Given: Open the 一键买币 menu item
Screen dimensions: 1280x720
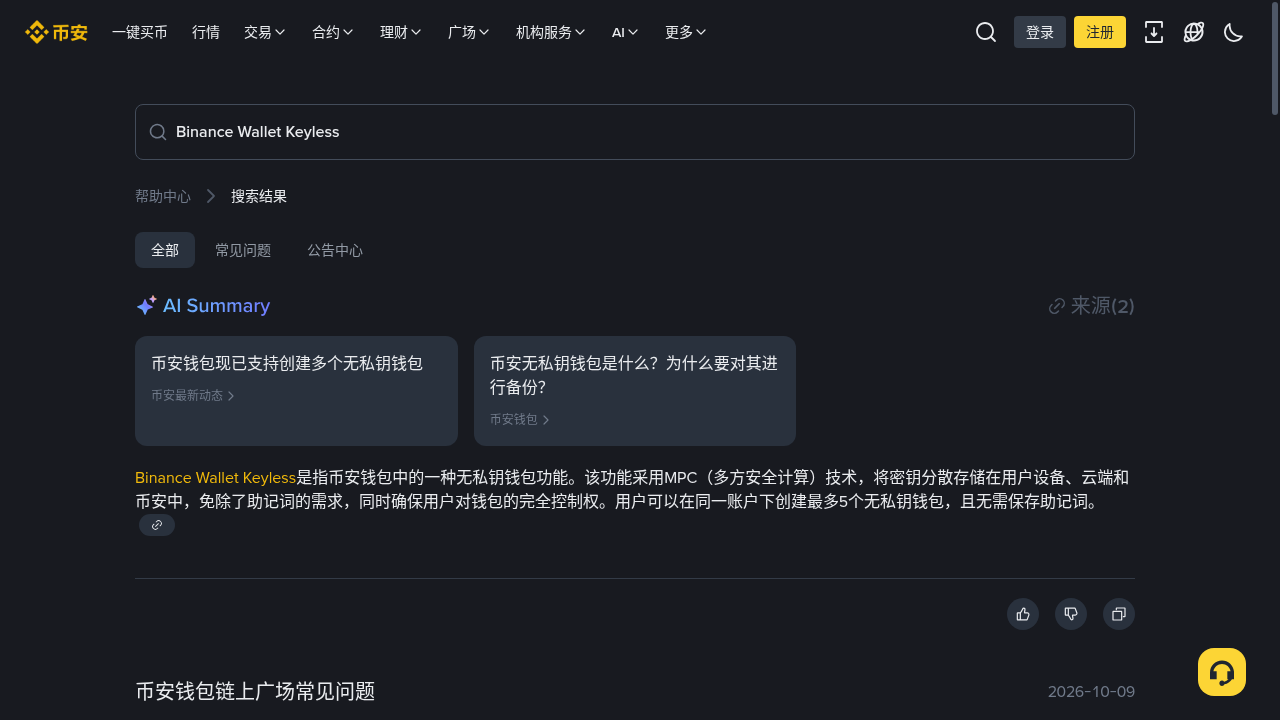Looking at the screenshot, I should 140,32.
